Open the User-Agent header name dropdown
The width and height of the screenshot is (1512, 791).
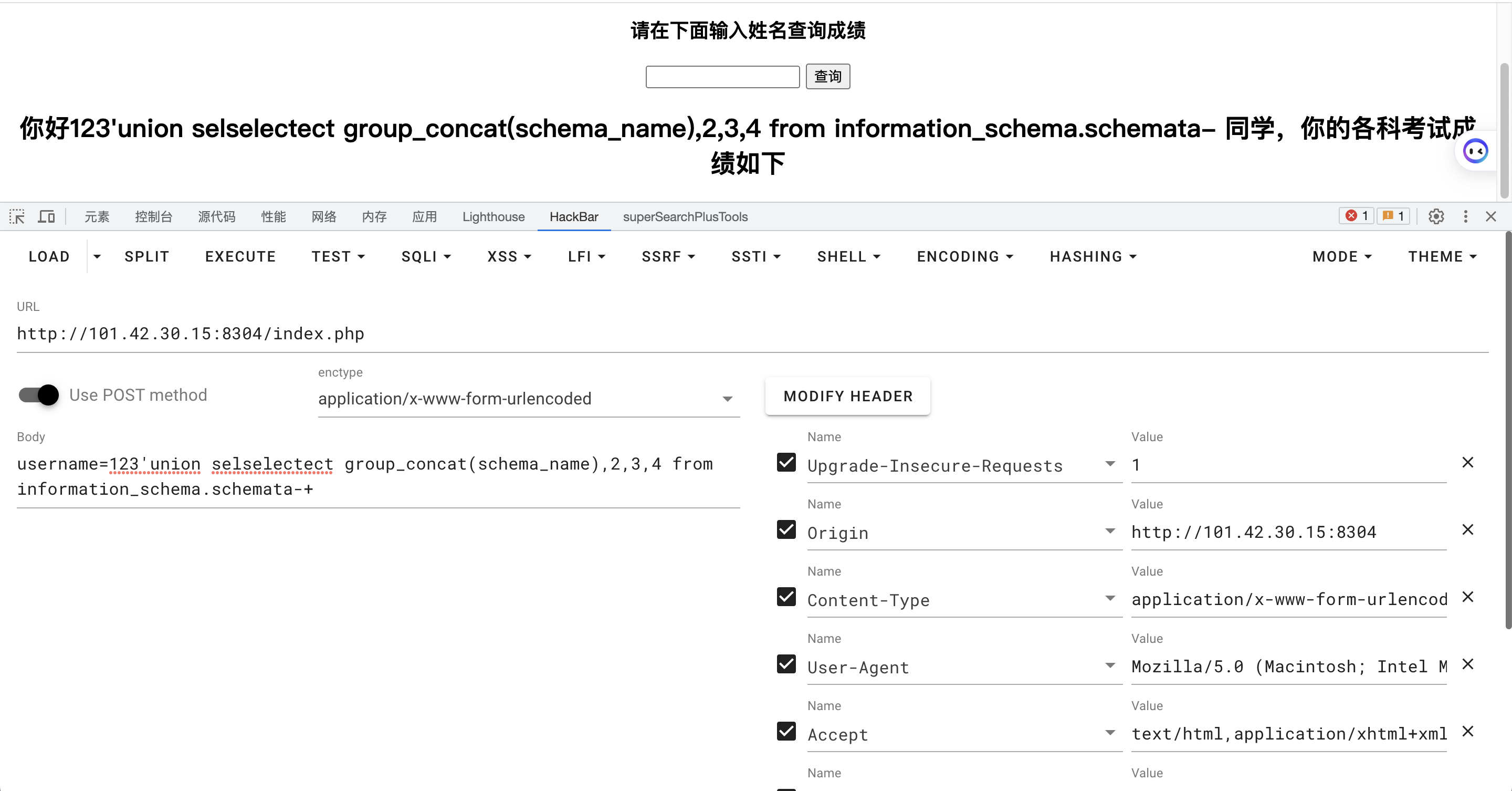click(1110, 666)
